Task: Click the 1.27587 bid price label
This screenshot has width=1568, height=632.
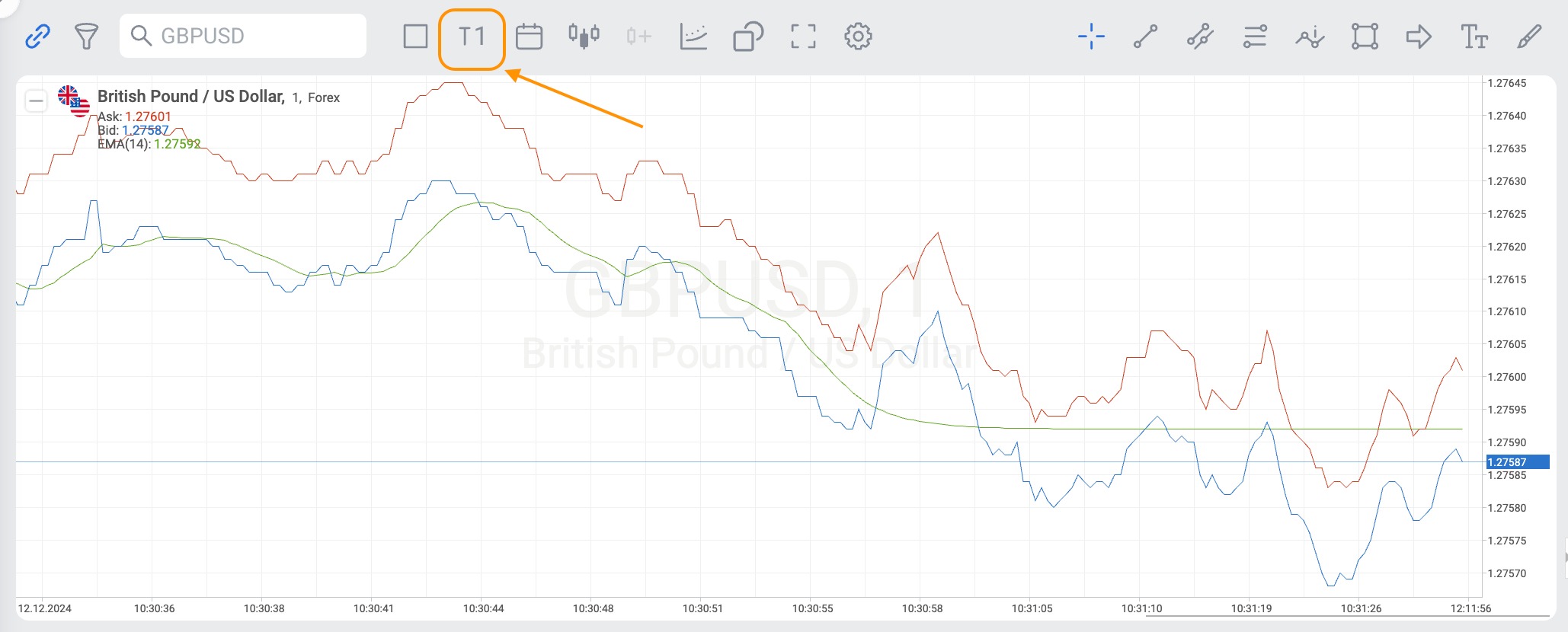Action: point(1516,462)
